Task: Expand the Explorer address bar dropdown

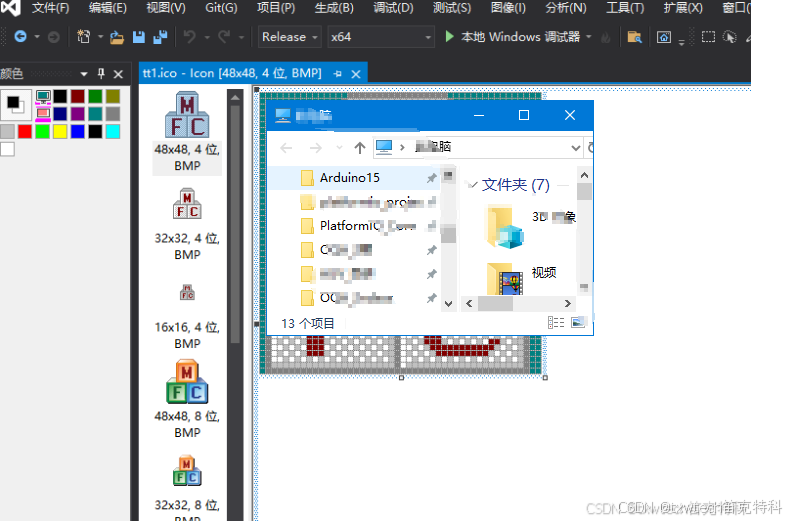Action: (575, 148)
